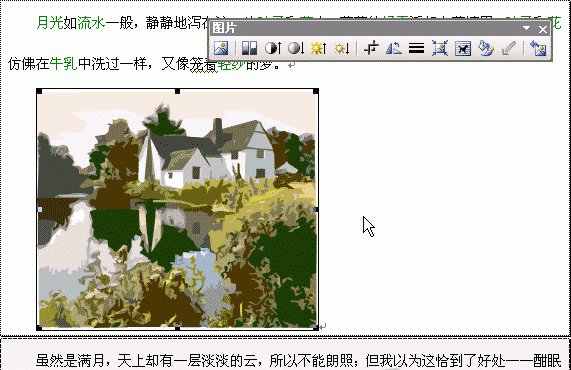Click the left-middle sizing handle of picture
571x370 pixels.
(x=39, y=209)
